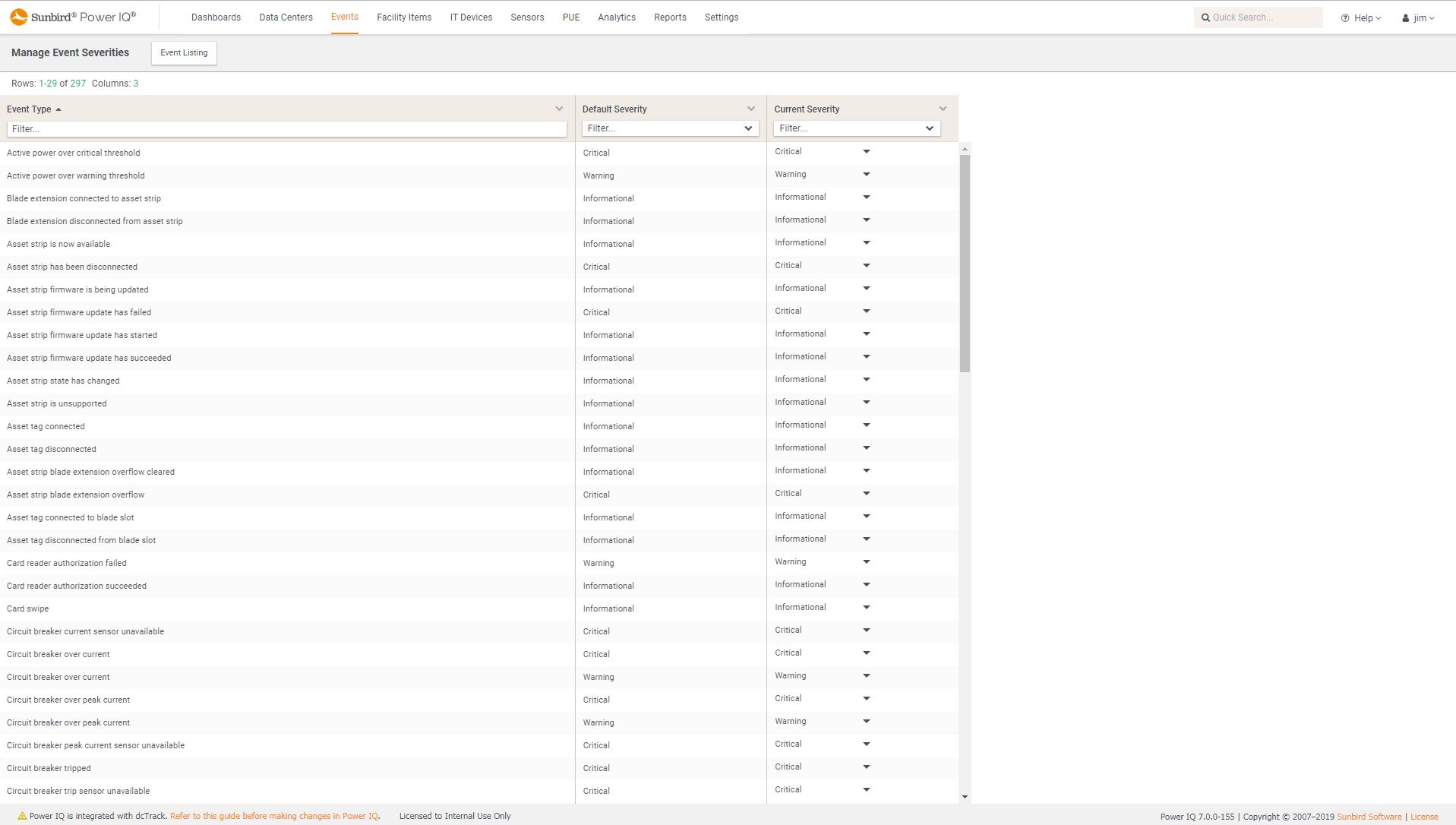Viewport: 1456px width, 825px height.
Task: Switch to the Sensors section
Action: click(x=527, y=17)
